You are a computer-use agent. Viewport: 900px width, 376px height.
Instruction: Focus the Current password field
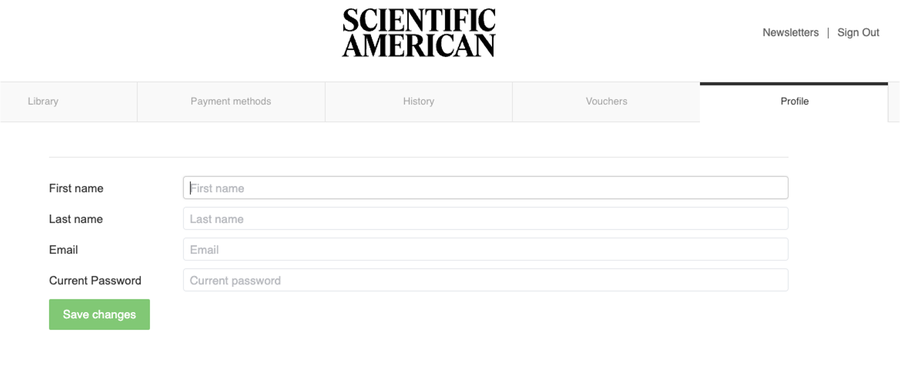[x=486, y=280]
